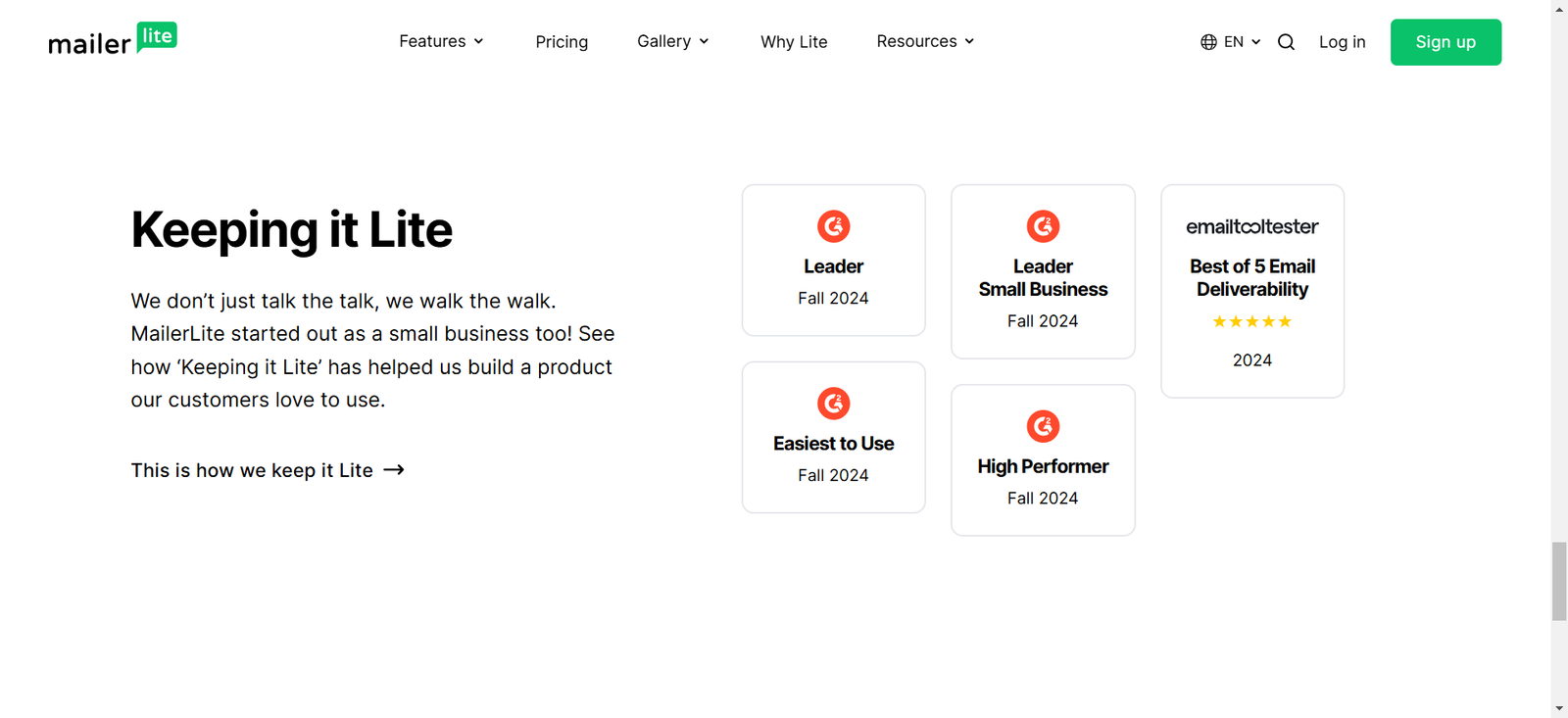Click the emailtooltester logo
The height and width of the screenshot is (718, 1568).
[1252, 226]
